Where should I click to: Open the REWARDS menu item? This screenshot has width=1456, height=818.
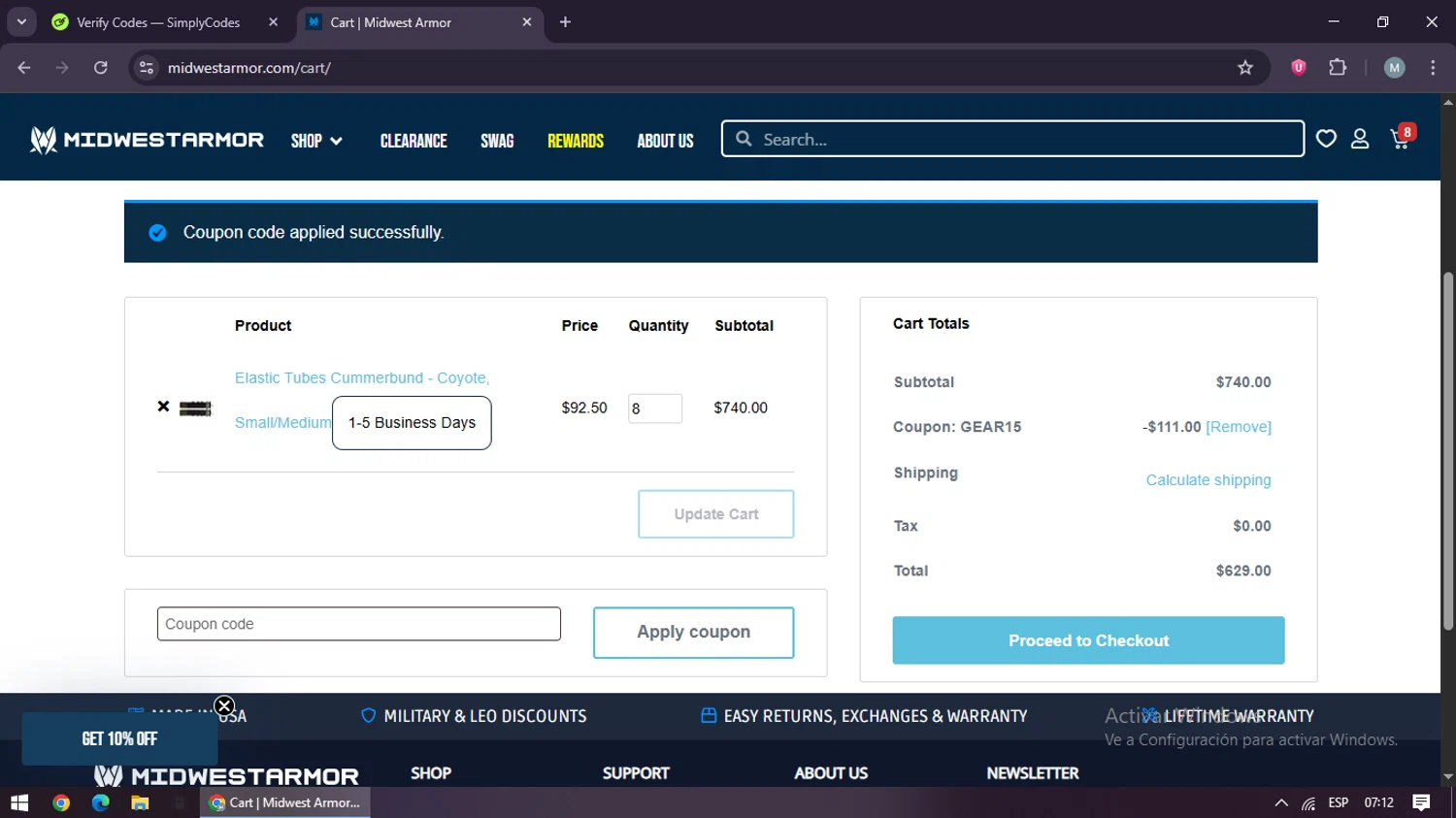pyautogui.click(x=576, y=141)
